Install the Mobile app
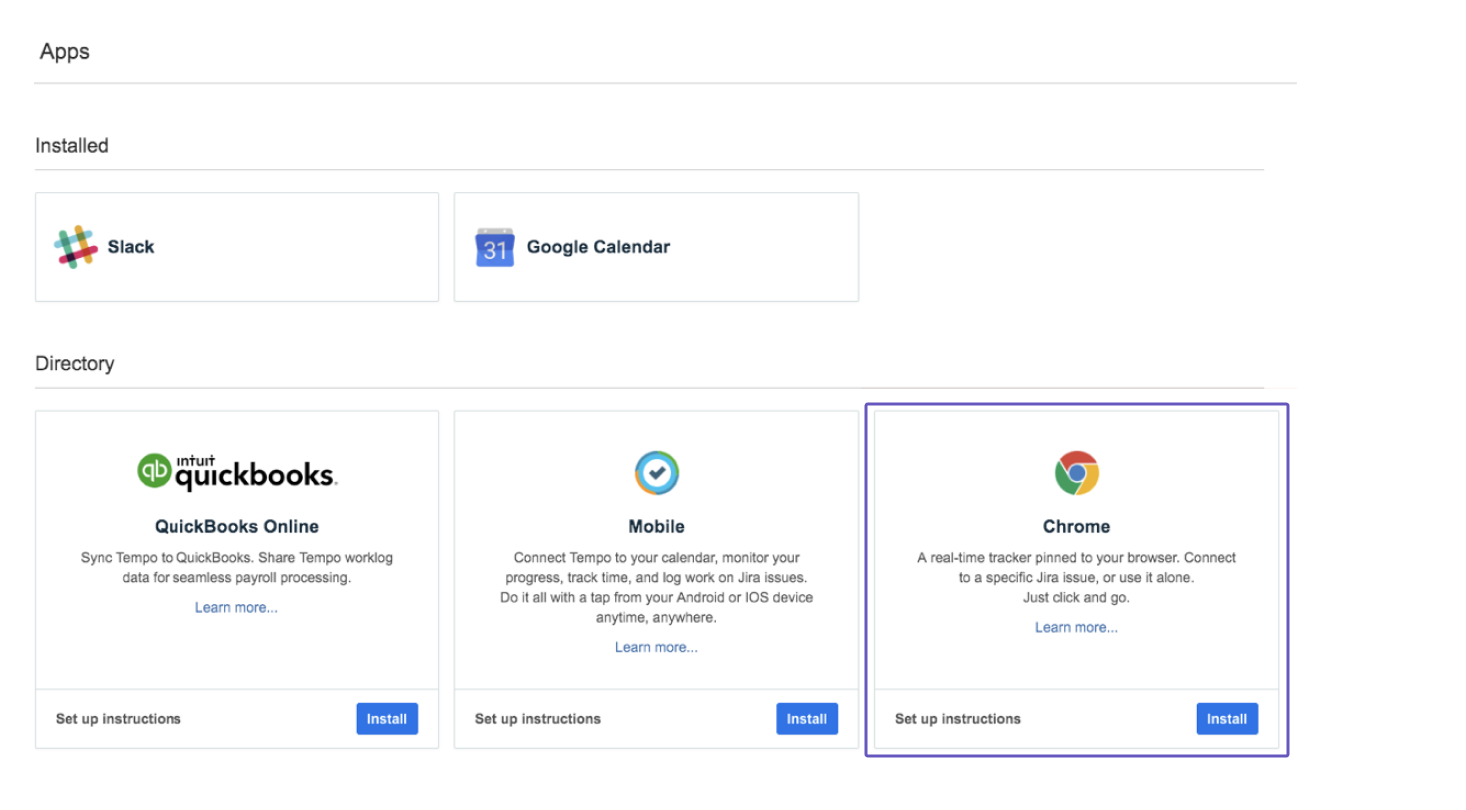The height and width of the screenshot is (810, 1466). (807, 719)
